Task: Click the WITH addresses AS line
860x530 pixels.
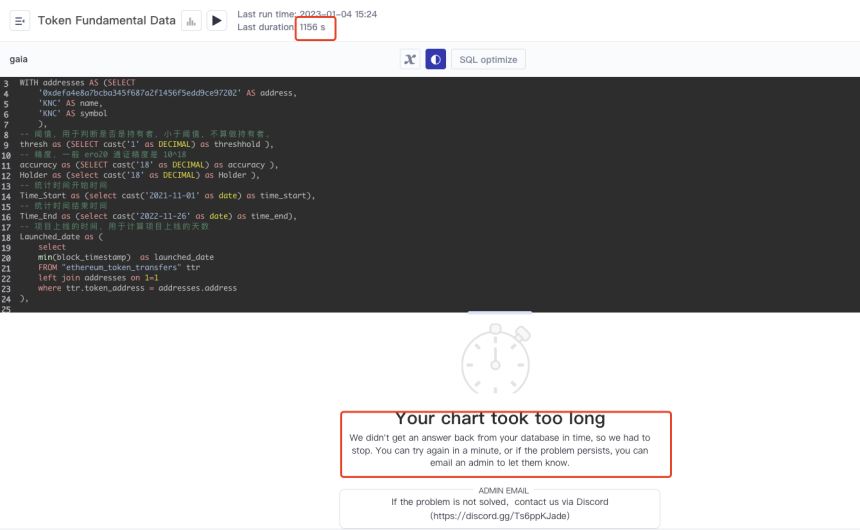Action: coord(77,83)
